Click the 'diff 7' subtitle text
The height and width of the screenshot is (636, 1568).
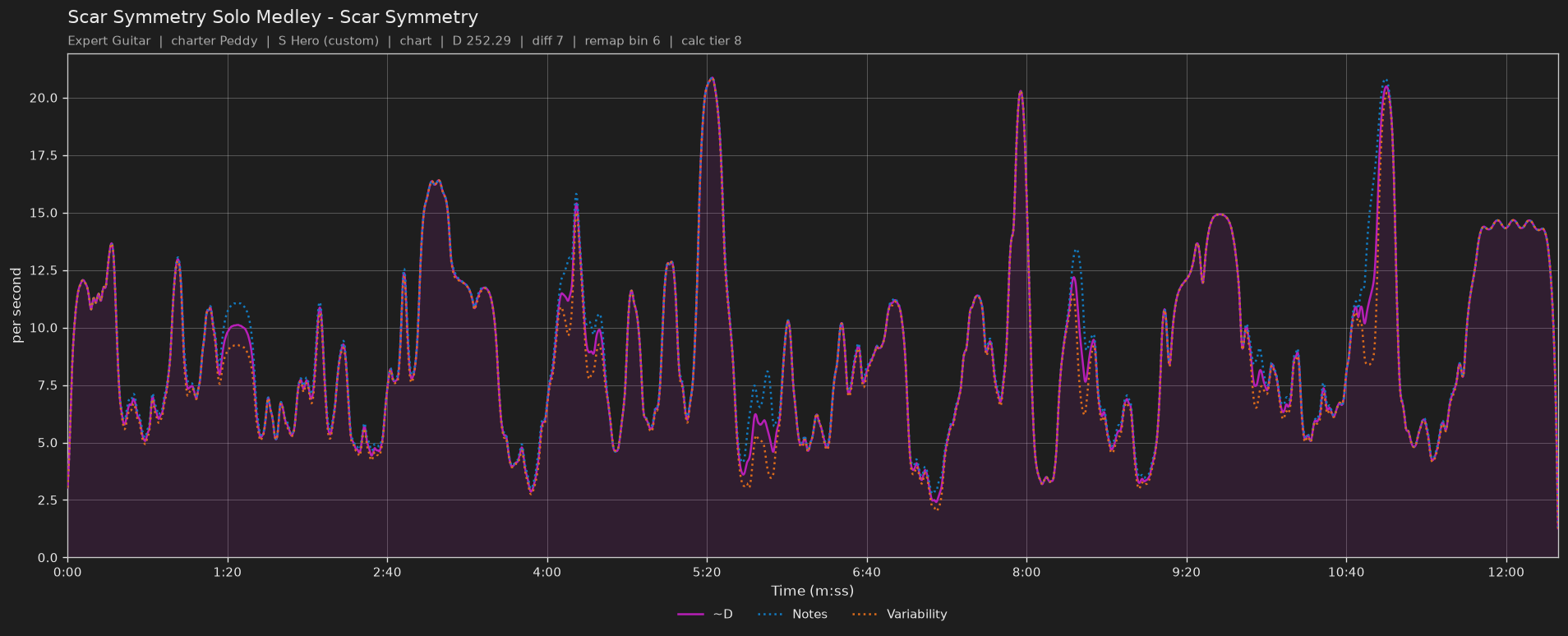548,40
